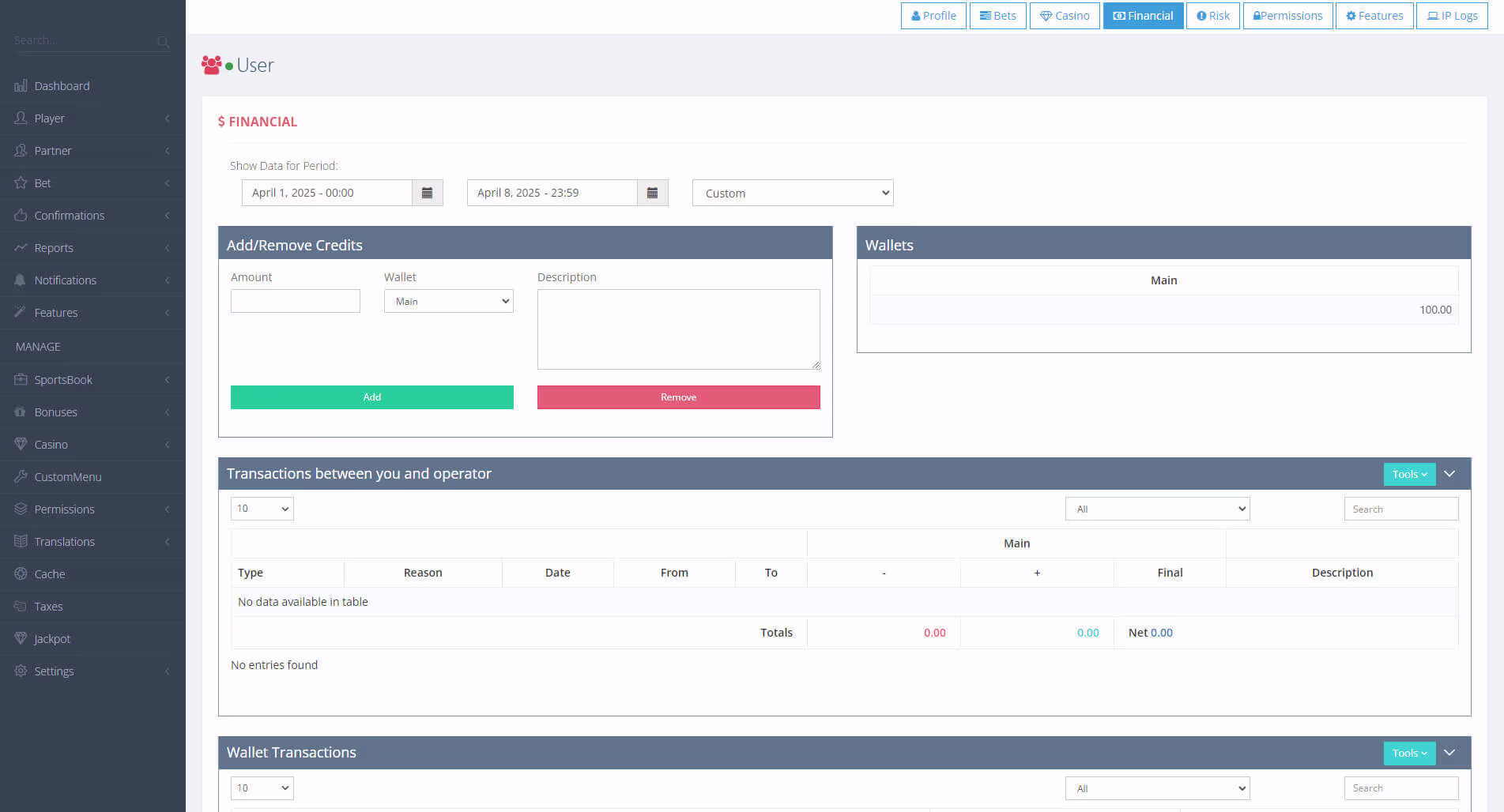Collapse the operator transactions panel chevron

point(1449,474)
